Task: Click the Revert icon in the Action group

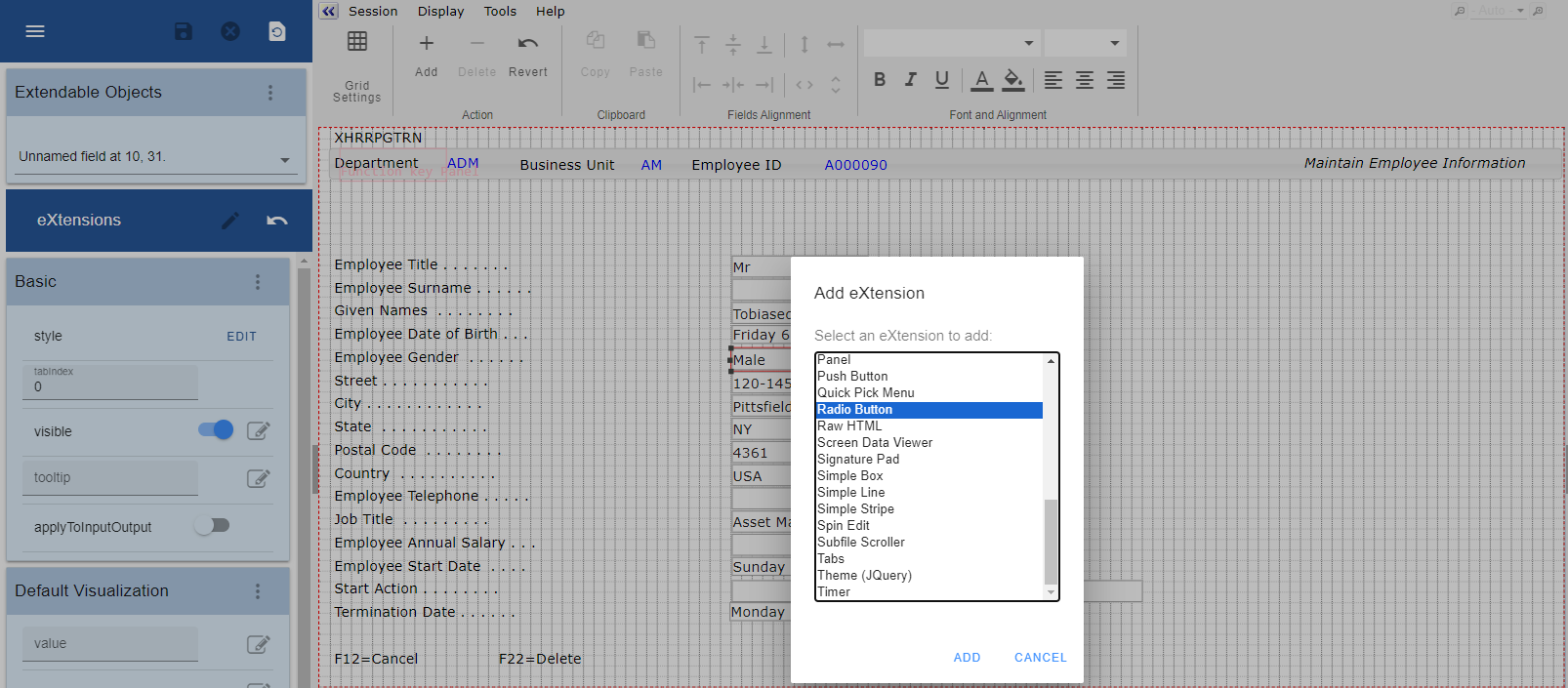Action: [528, 44]
